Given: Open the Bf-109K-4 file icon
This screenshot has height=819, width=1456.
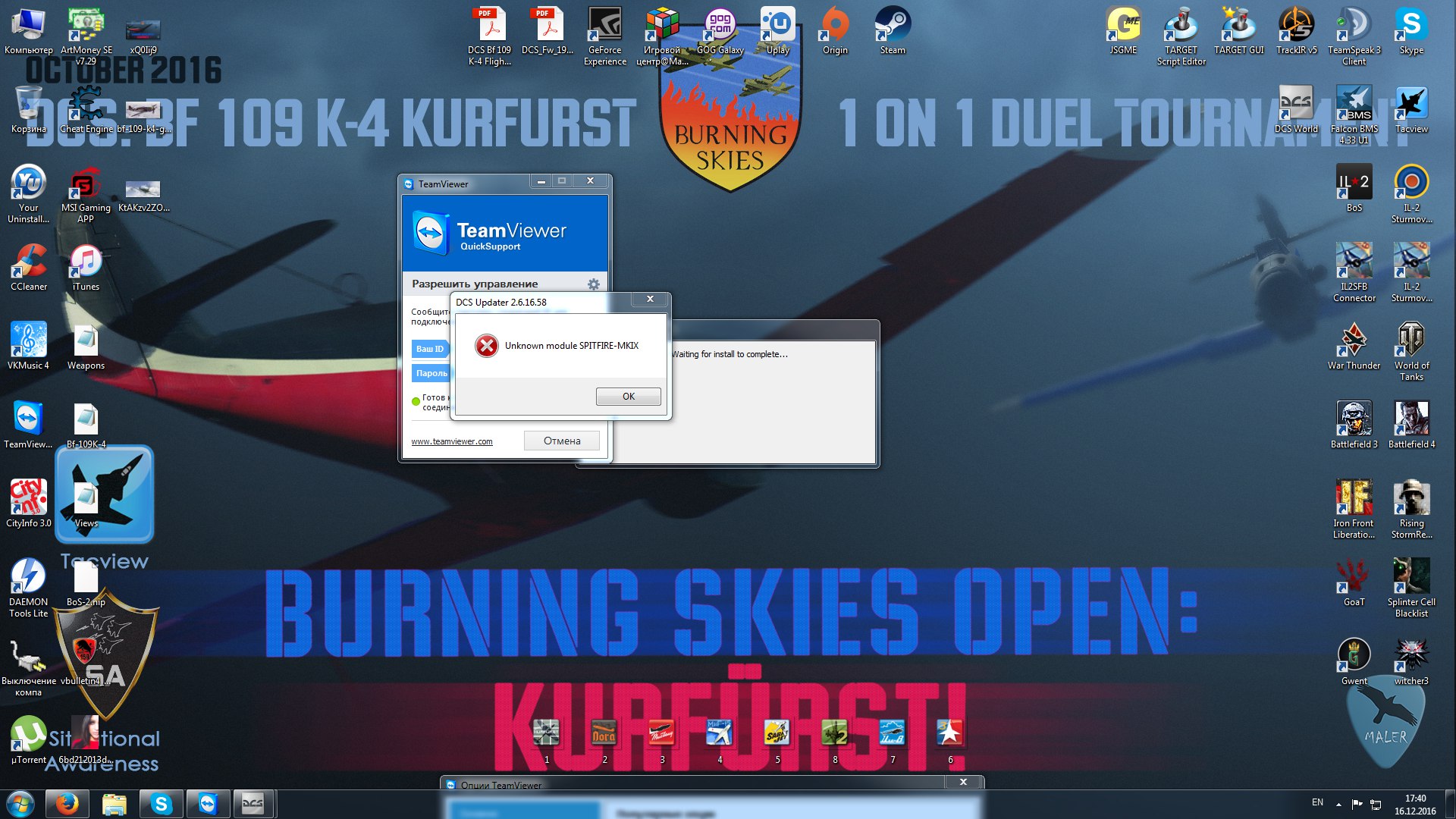Looking at the screenshot, I should point(86,425).
